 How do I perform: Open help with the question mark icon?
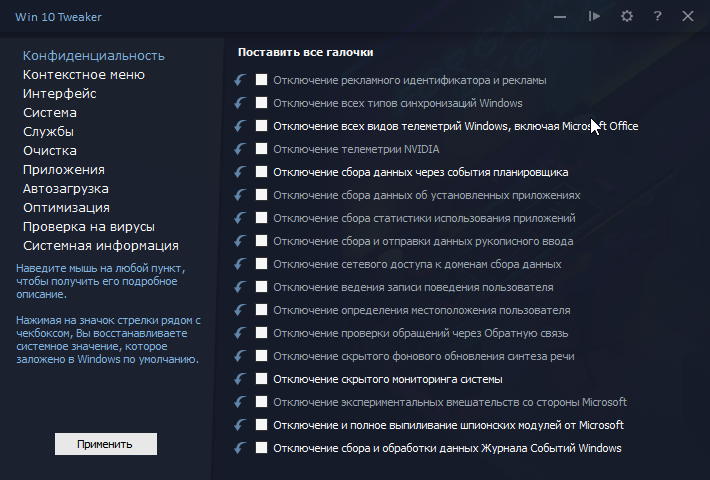657,17
